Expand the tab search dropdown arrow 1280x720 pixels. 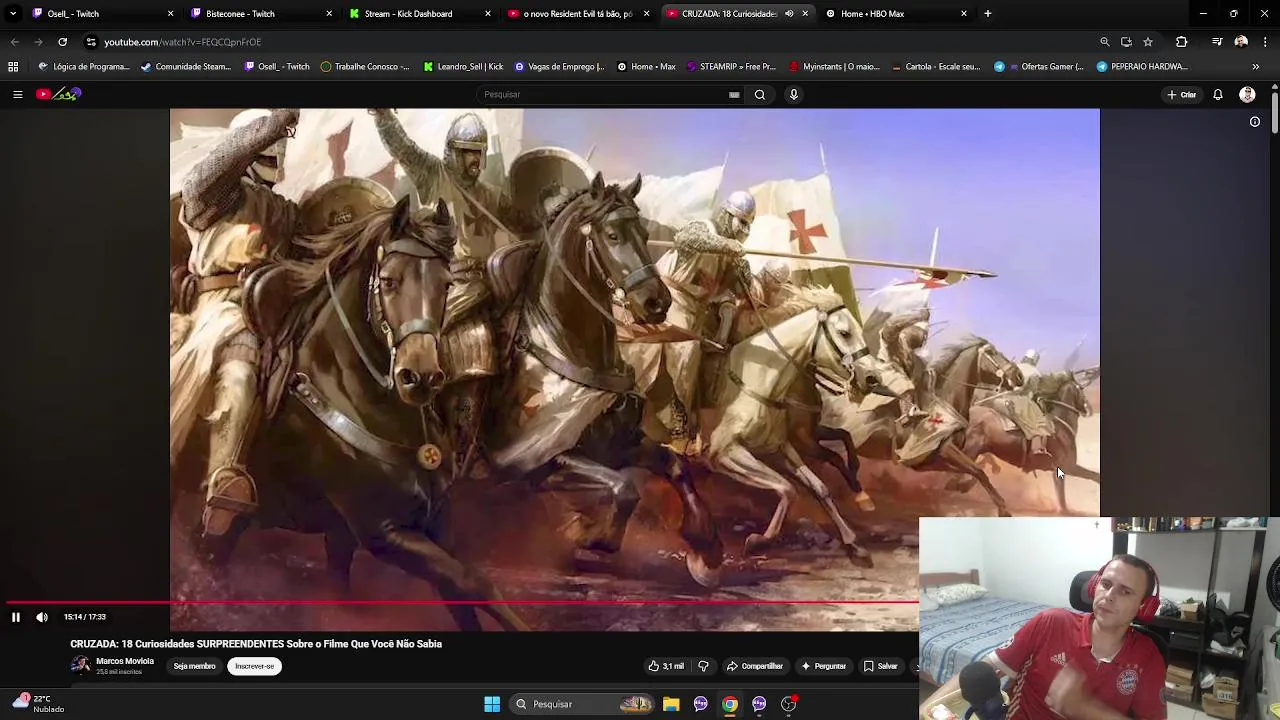tap(12, 14)
